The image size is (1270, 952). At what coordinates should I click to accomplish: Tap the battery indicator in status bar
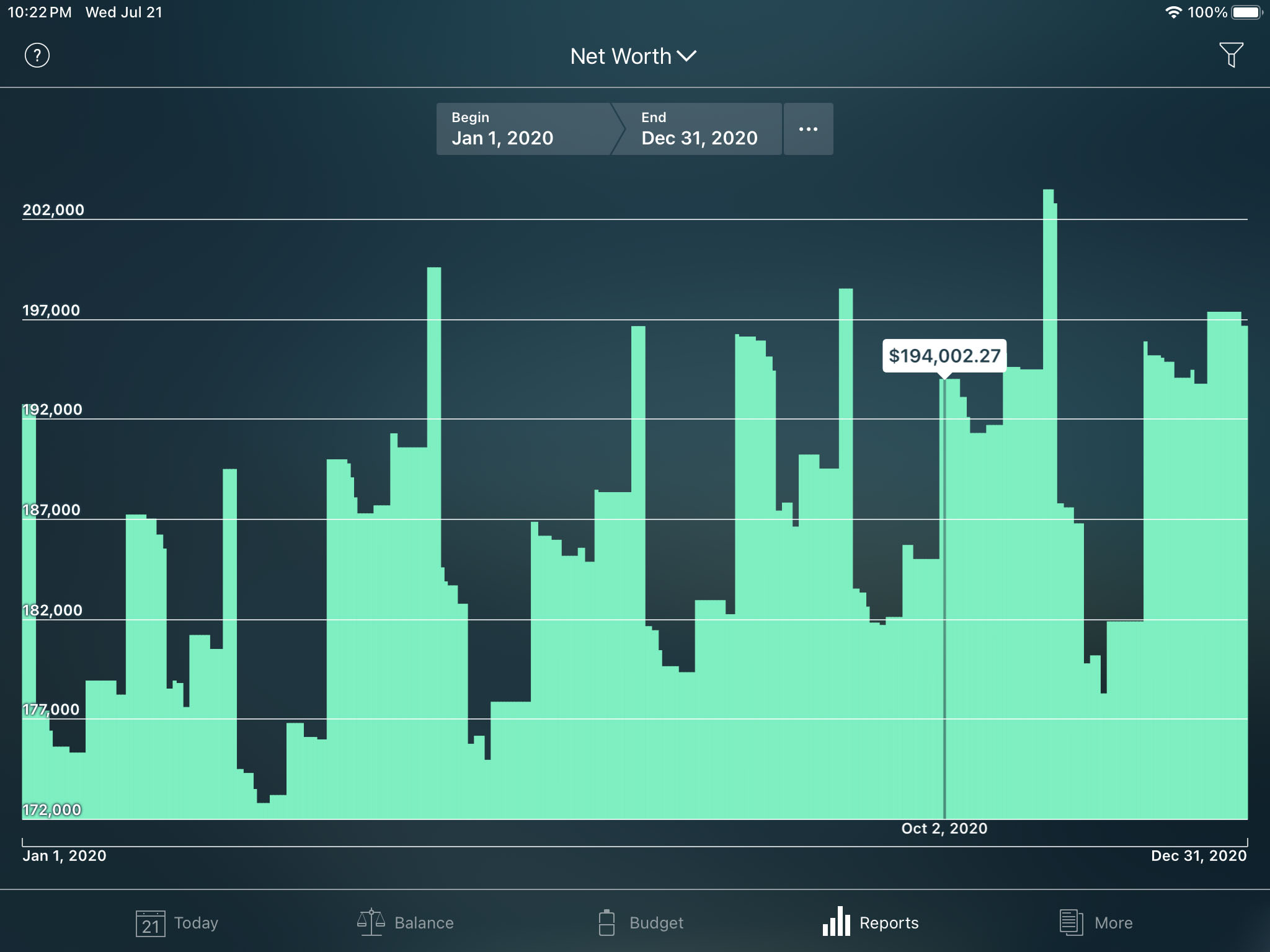point(1247,12)
